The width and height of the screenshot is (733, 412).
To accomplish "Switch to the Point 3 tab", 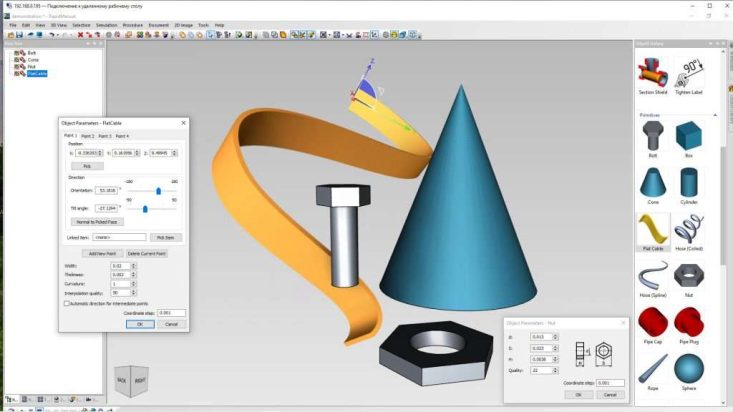I will pyautogui.click(x=105, y=136).
